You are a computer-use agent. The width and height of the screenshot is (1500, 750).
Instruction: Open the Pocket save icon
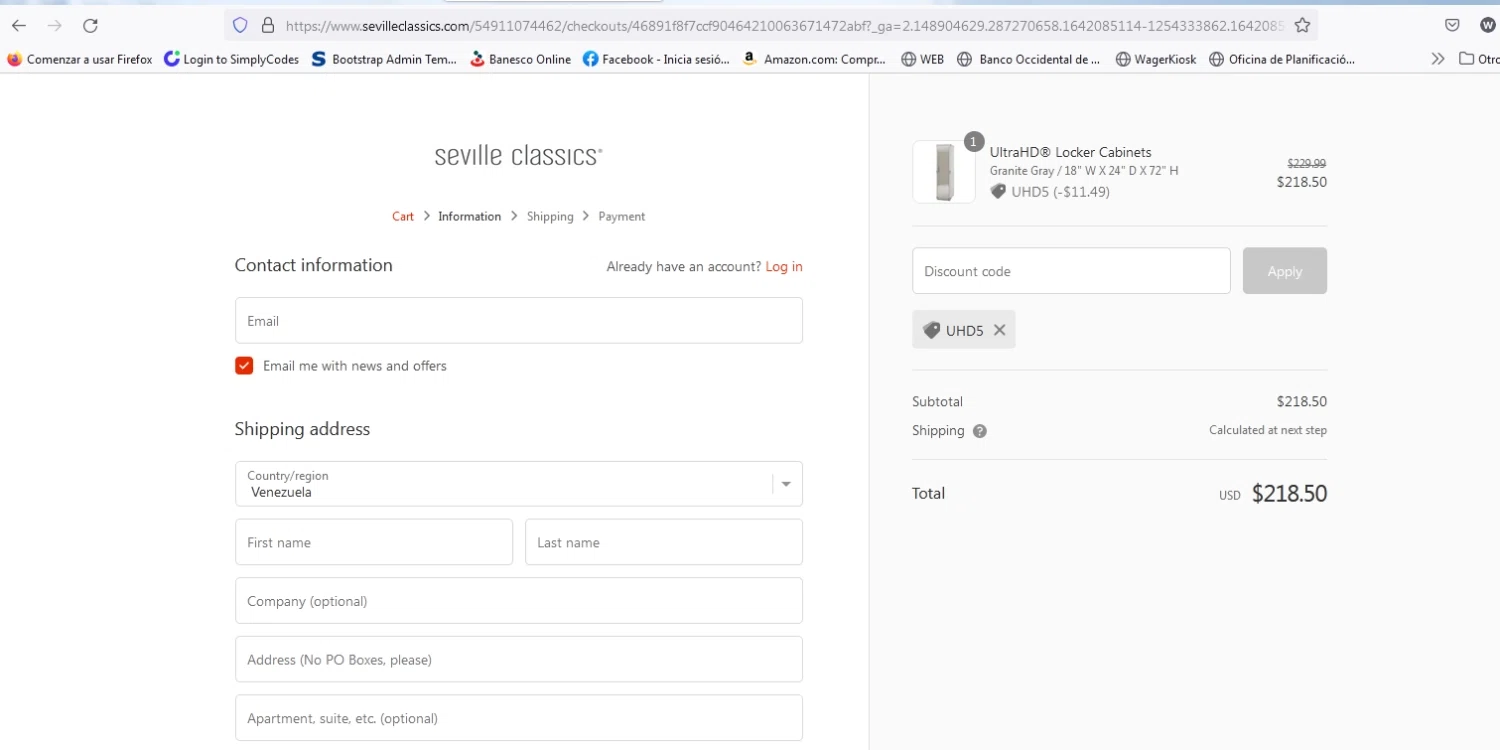point(1452,26)
